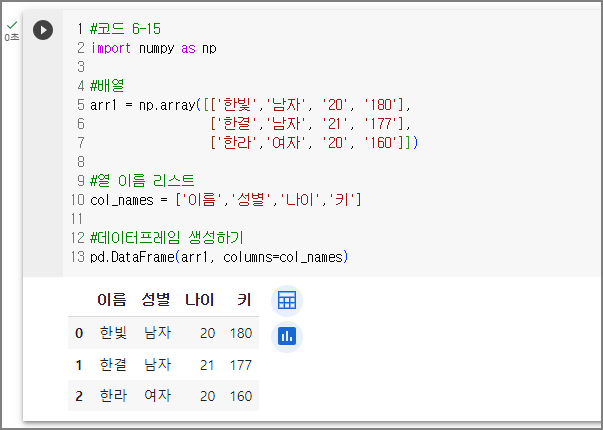Click the green execution checkmark
This screenshot has height=430, width=603.
coord(12,25)
